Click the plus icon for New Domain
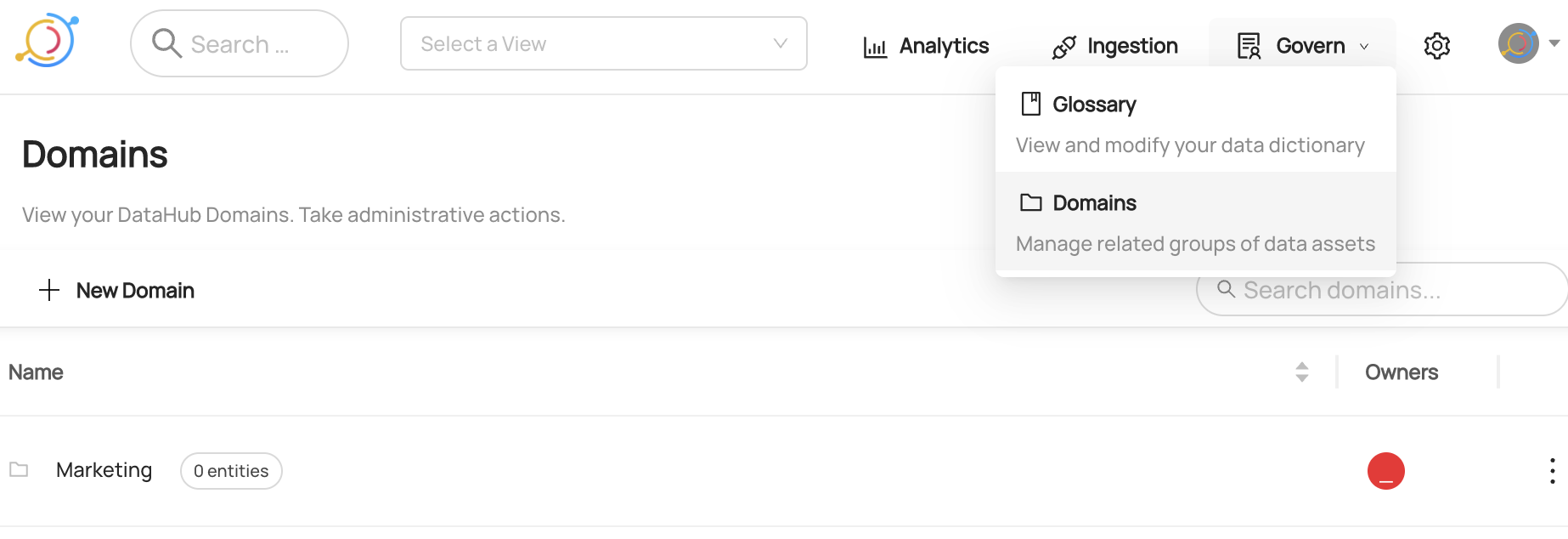Image resolution: width=1568 pixels, height=539 pixels. (x=49, y=291)
